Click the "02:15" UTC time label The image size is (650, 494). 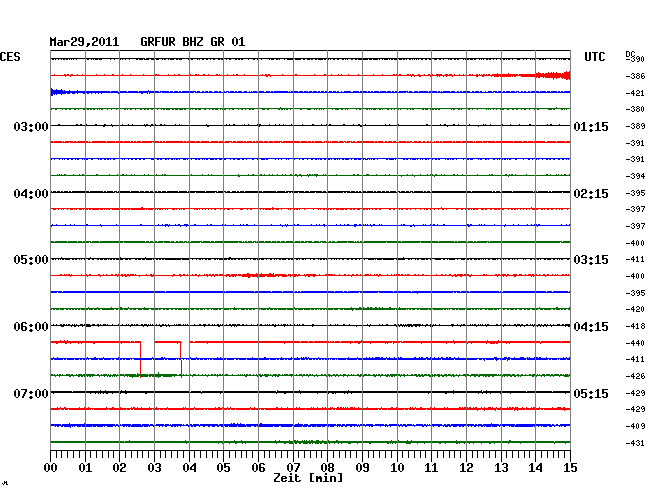coord(591,194)
